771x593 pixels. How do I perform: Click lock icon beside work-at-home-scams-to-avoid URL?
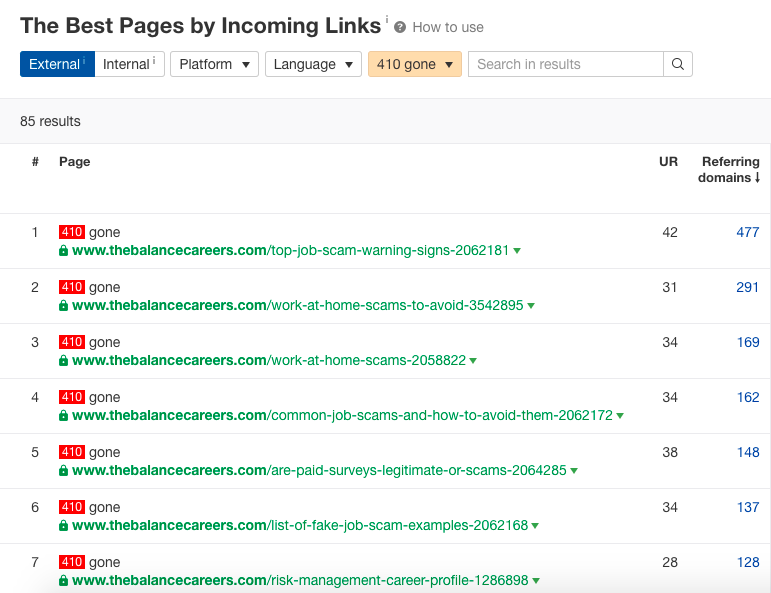click(x=63, y=306)
